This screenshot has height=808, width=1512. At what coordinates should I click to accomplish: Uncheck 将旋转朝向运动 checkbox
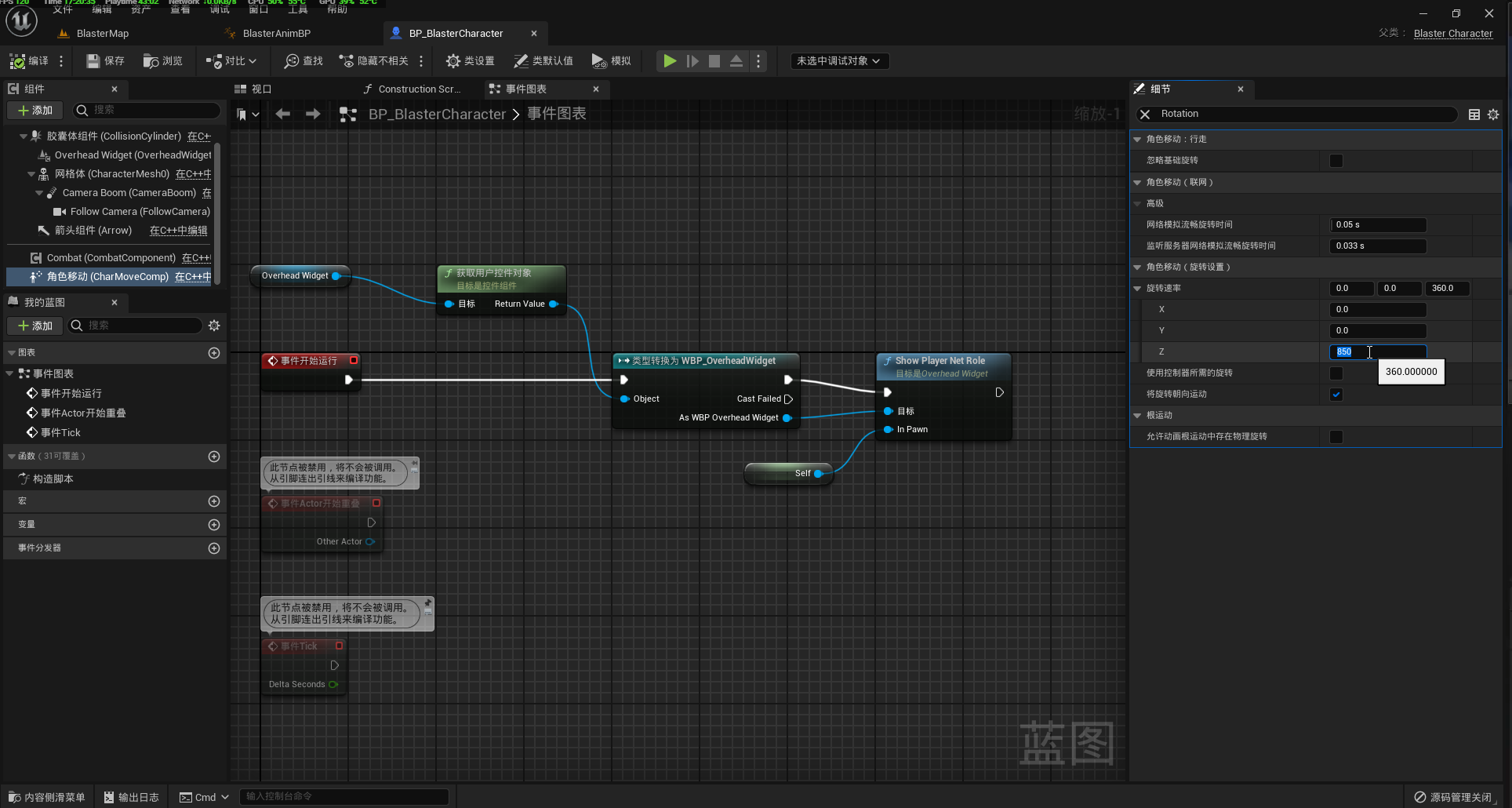1336,395
